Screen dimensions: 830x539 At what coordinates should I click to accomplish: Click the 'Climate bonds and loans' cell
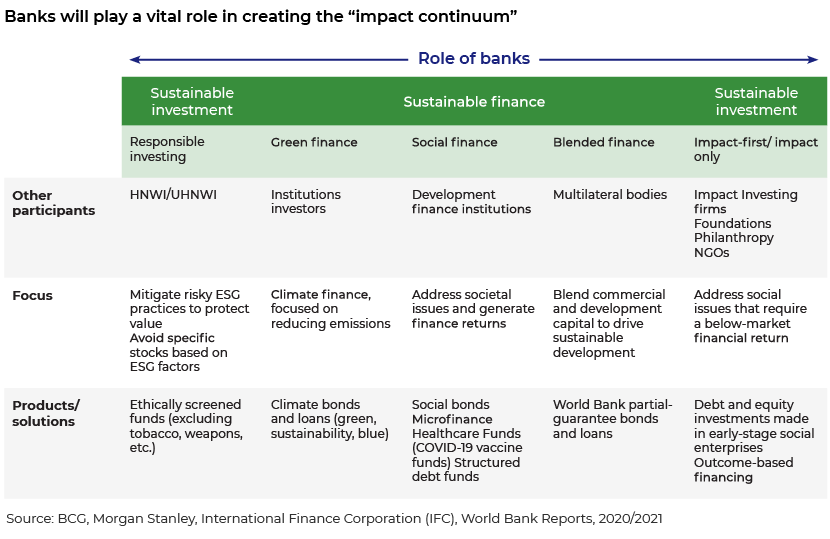tap(330, 419)
